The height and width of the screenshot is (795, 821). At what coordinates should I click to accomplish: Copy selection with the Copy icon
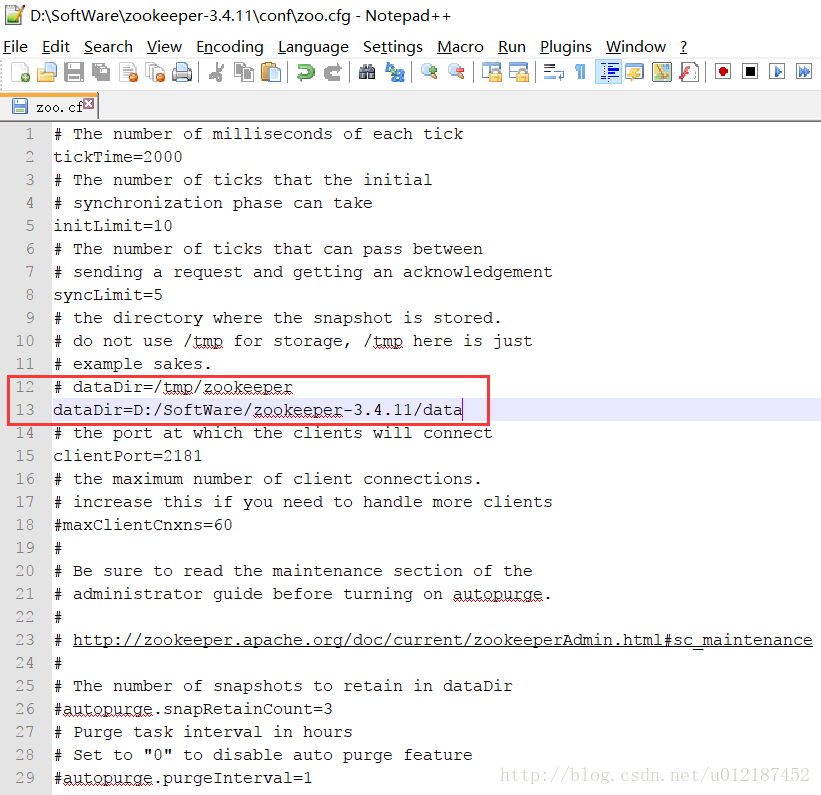[243, 72]
